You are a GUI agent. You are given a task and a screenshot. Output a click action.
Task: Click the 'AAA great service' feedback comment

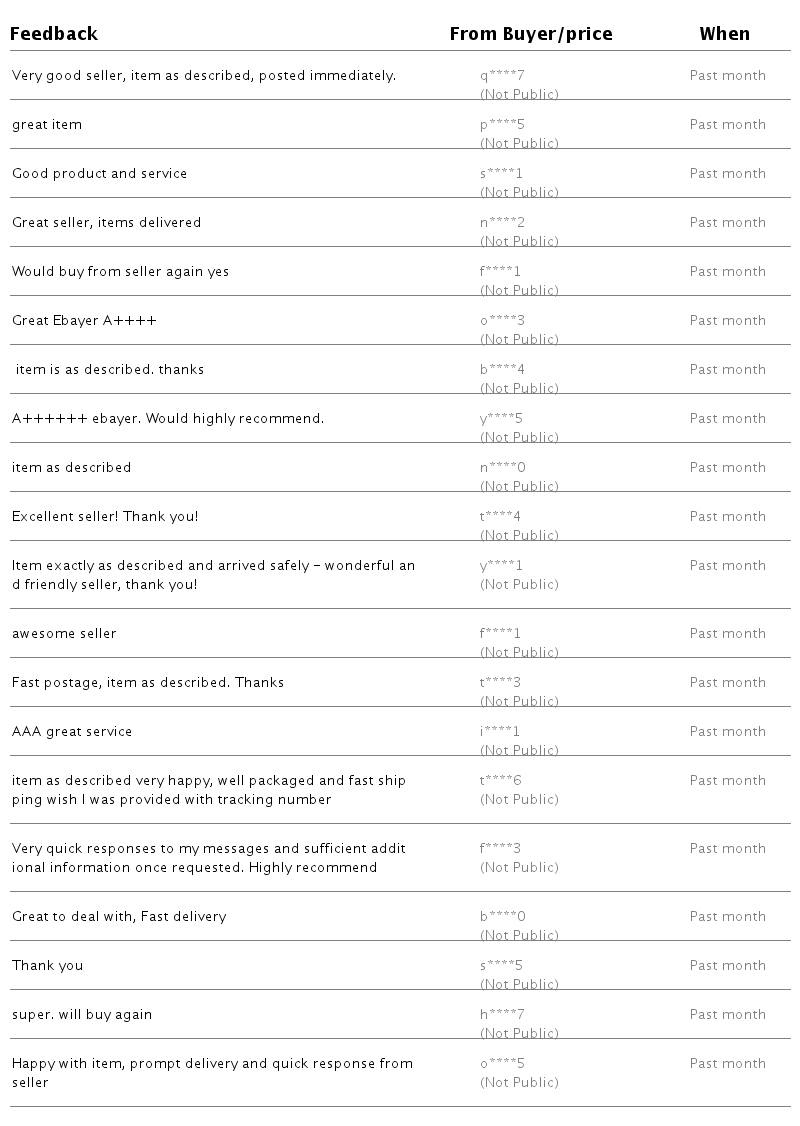[72, 731]
